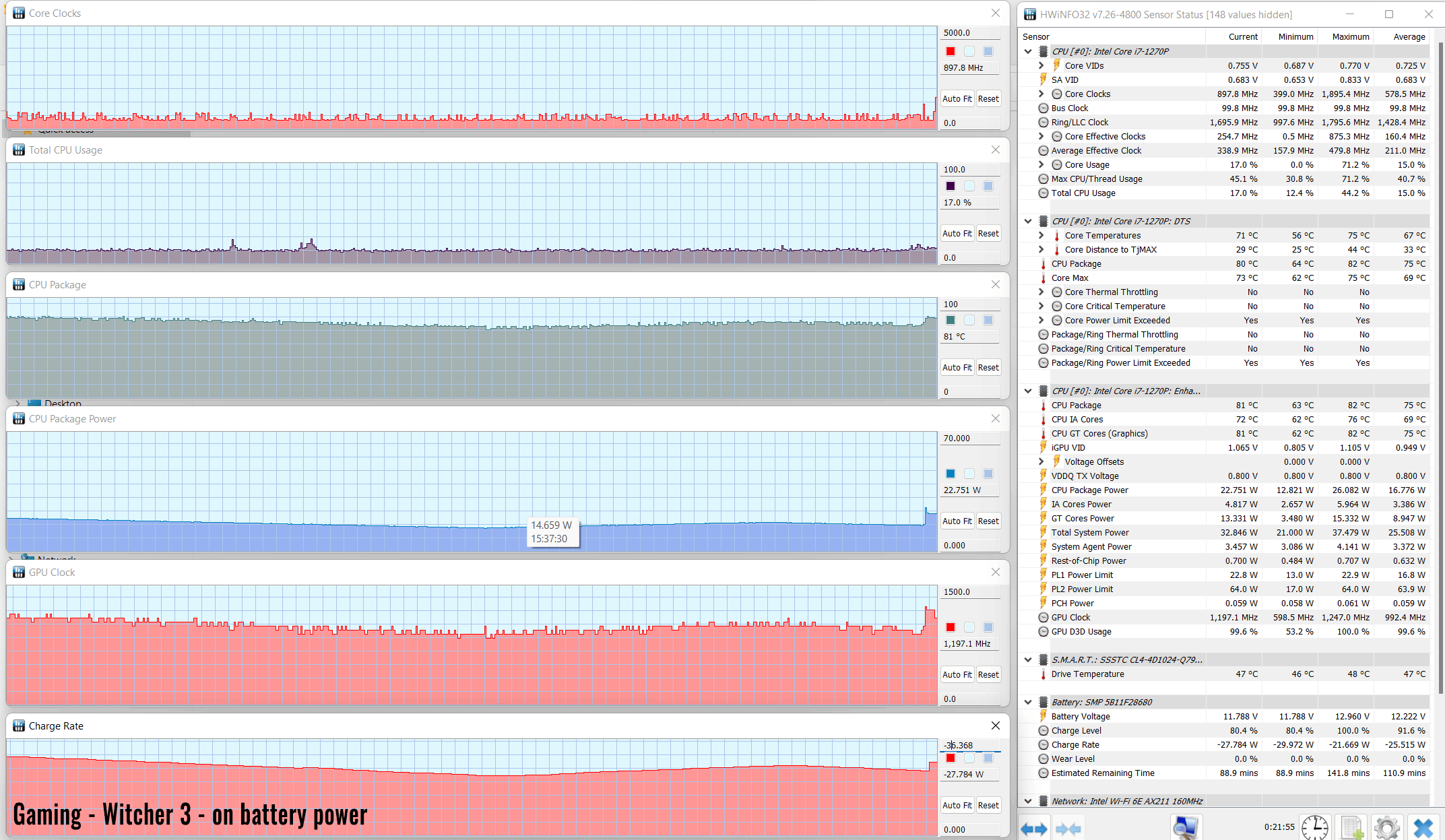Click the 70.000 max field in CPU Package Power
This screenshot has height=840, width=1445.
(970, 438)
